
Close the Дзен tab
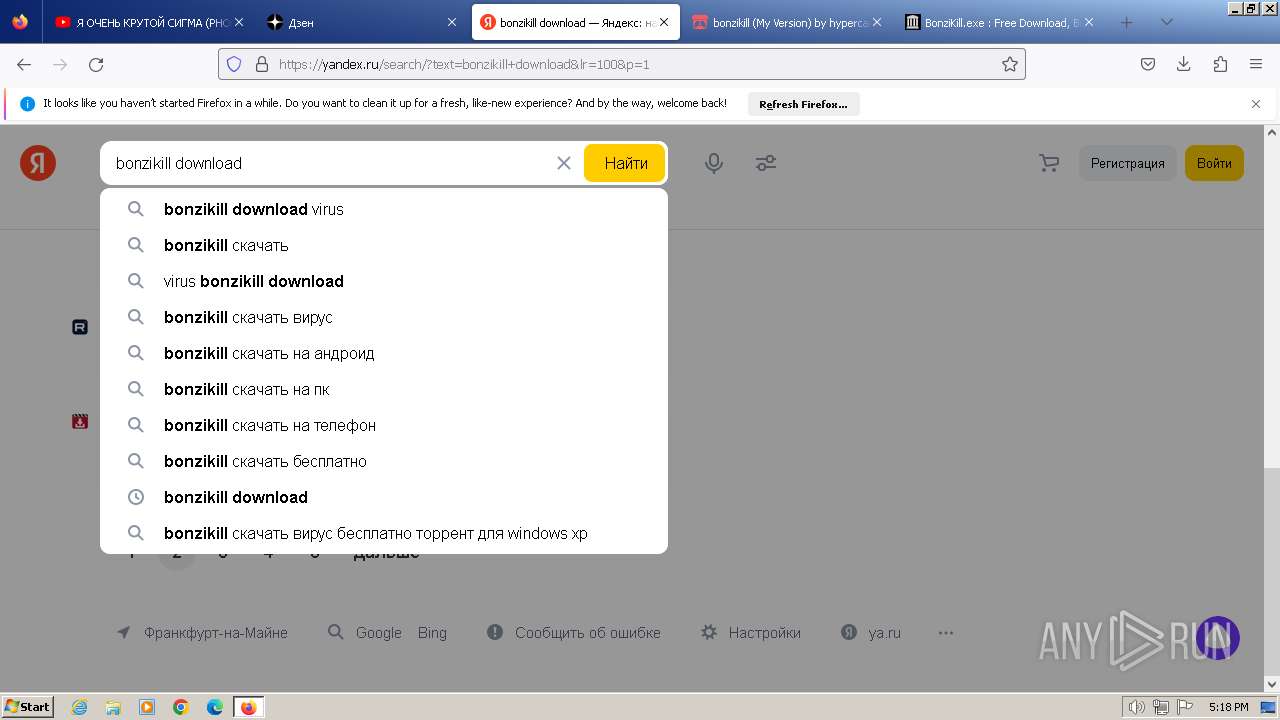452,22
